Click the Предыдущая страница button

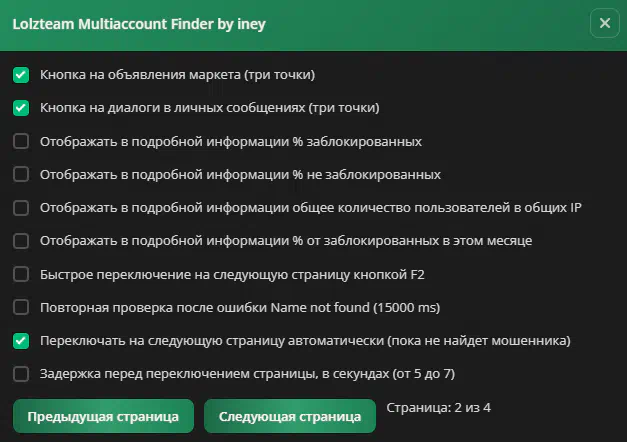tap(103, 416)
